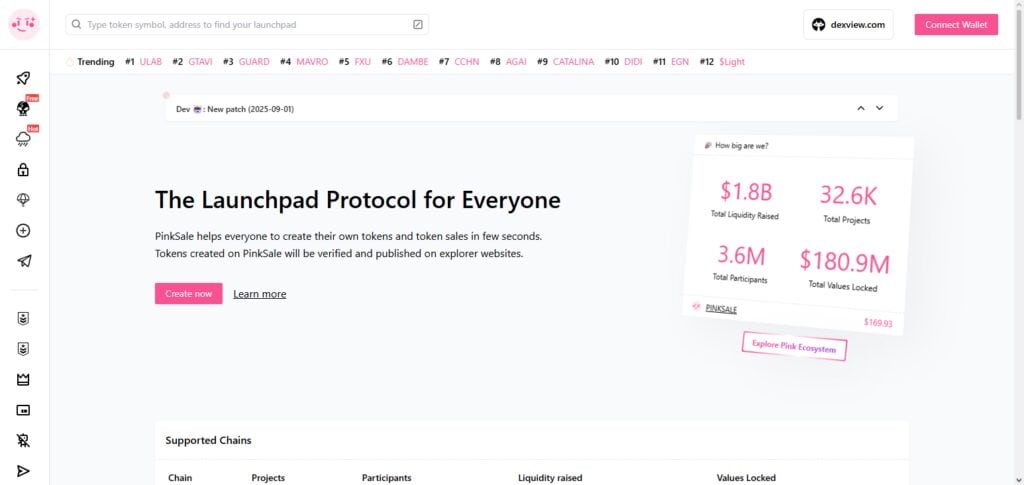Click the plus-circle sidebar icon
Screen dimensions: 1024x485
click(24, 230)
